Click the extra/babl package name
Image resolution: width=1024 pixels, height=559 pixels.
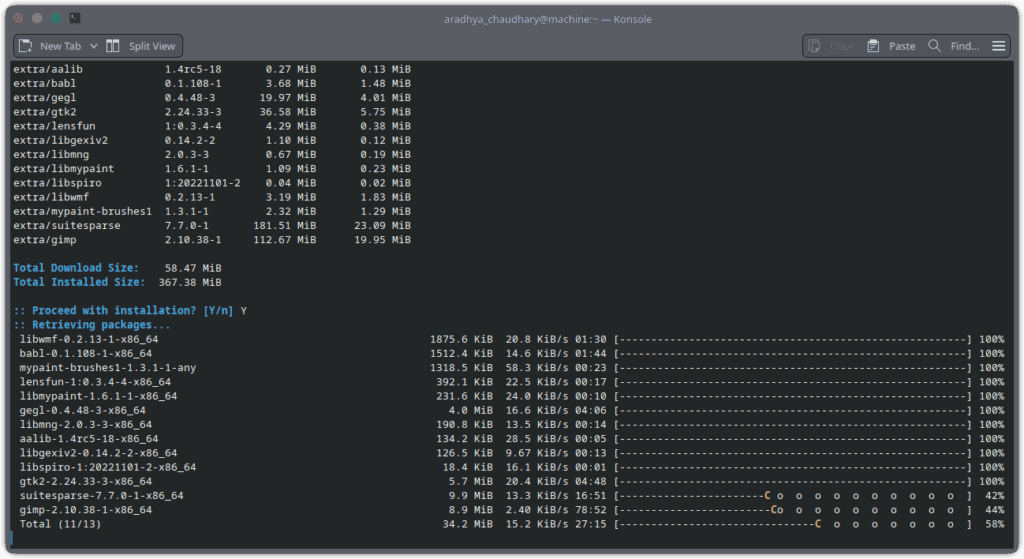pos(44,84)
